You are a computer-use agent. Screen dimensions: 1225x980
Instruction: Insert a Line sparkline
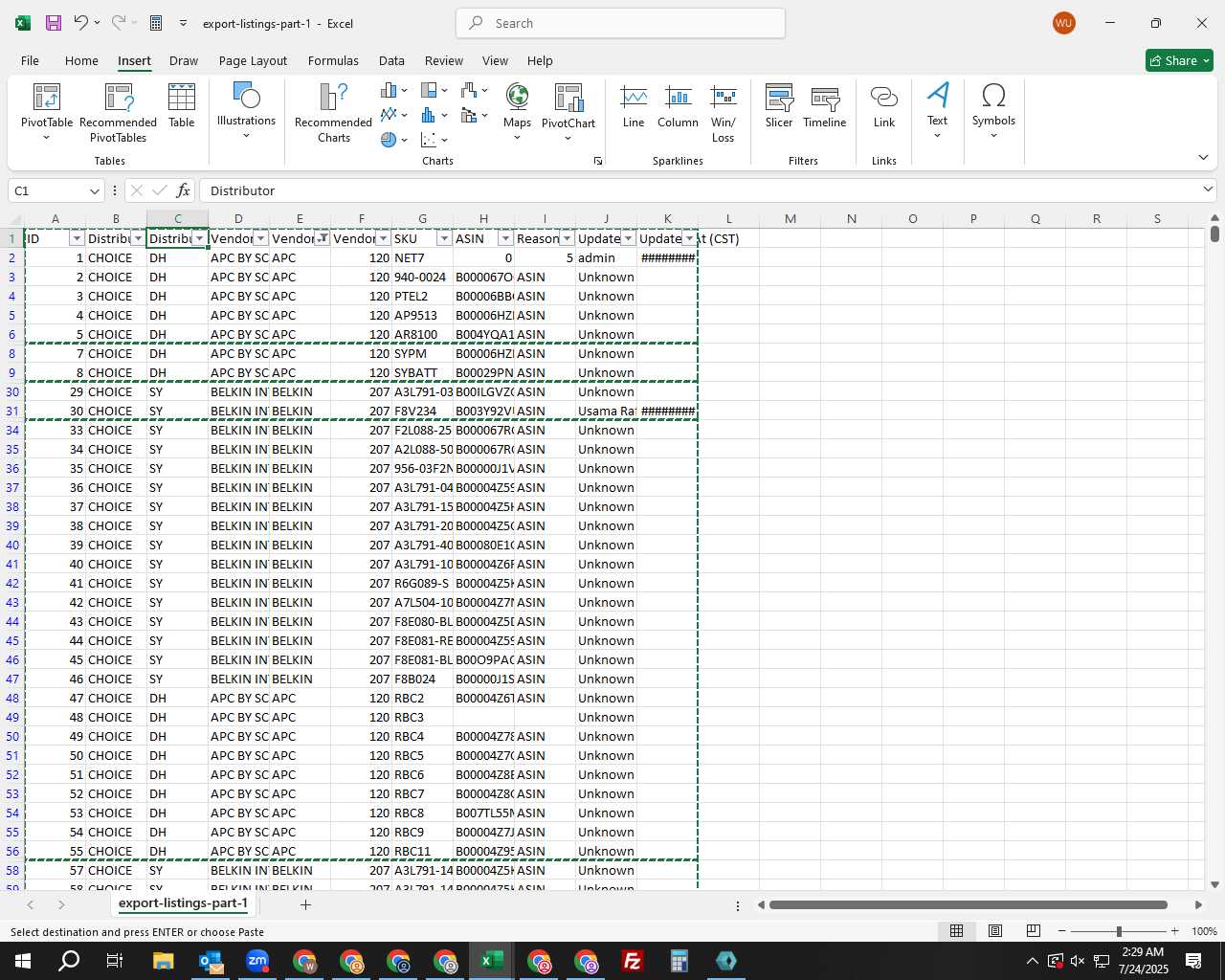coord(634,105)
